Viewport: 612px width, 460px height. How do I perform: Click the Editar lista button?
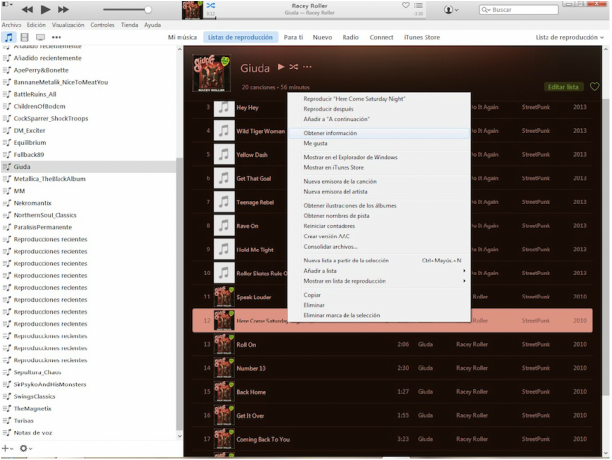[x=563, y=87]
